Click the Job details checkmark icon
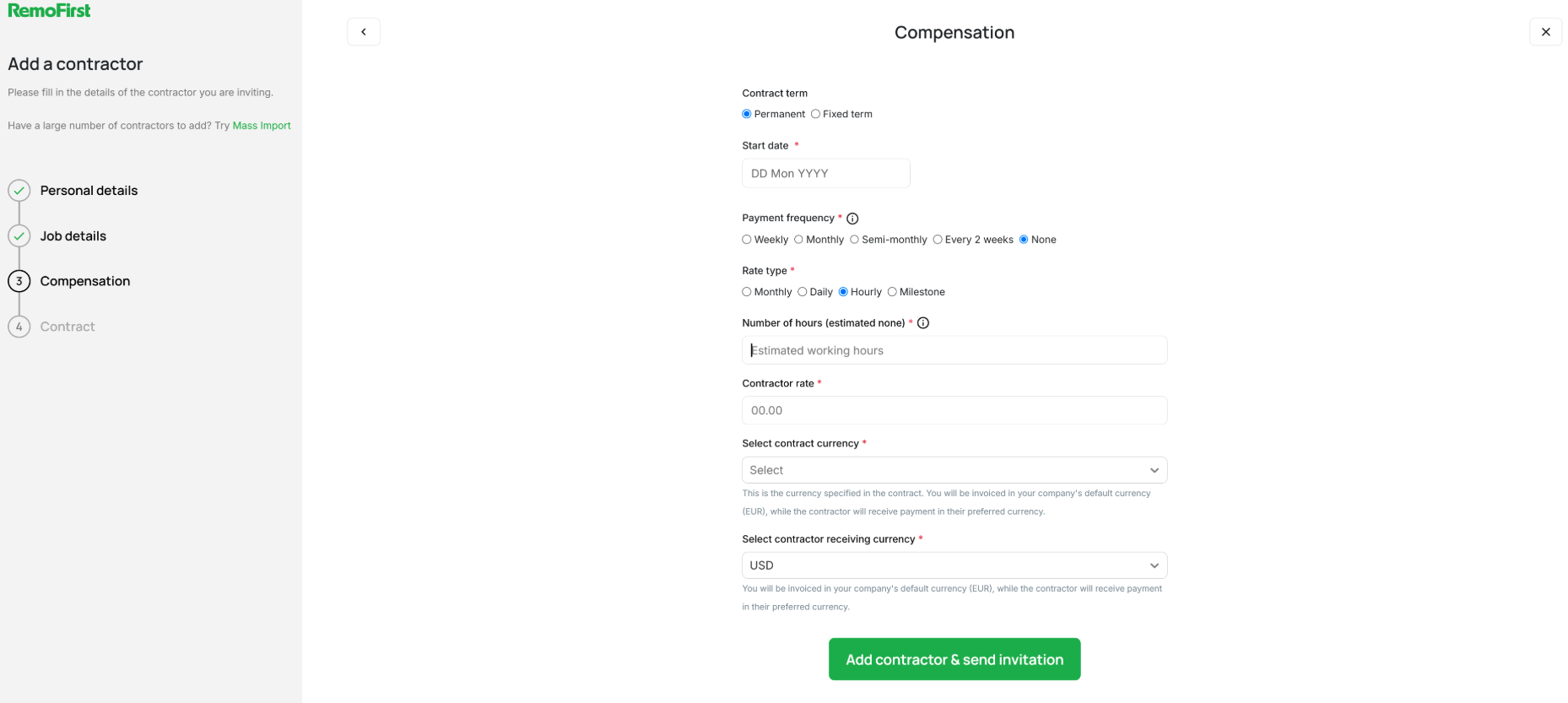The width and height of the screenshot is (1568, 703). point(19,236)
